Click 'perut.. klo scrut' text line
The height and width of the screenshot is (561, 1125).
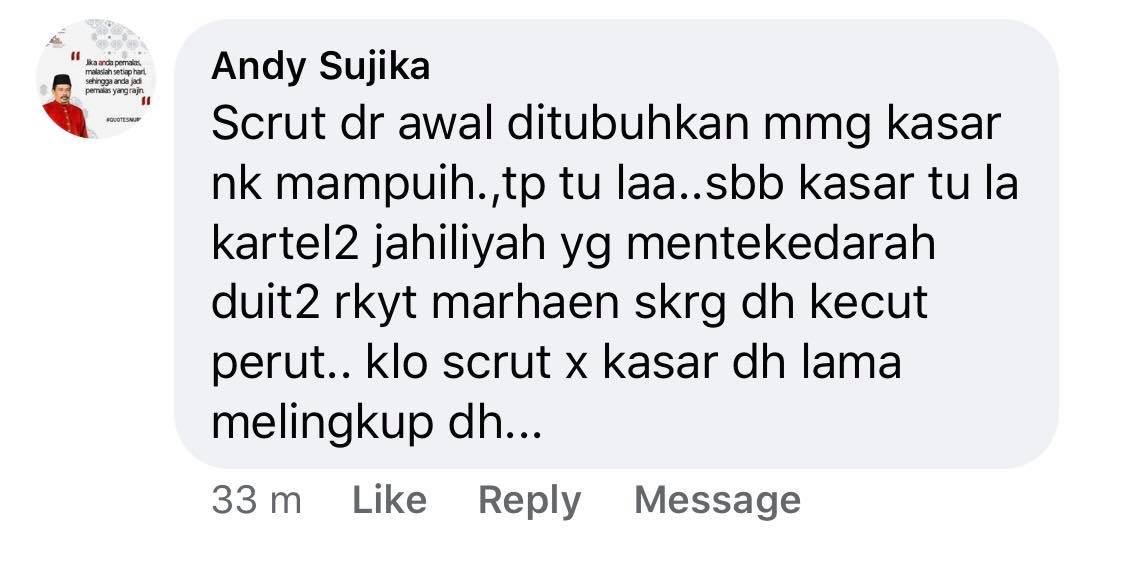click(x=380, y=364)
